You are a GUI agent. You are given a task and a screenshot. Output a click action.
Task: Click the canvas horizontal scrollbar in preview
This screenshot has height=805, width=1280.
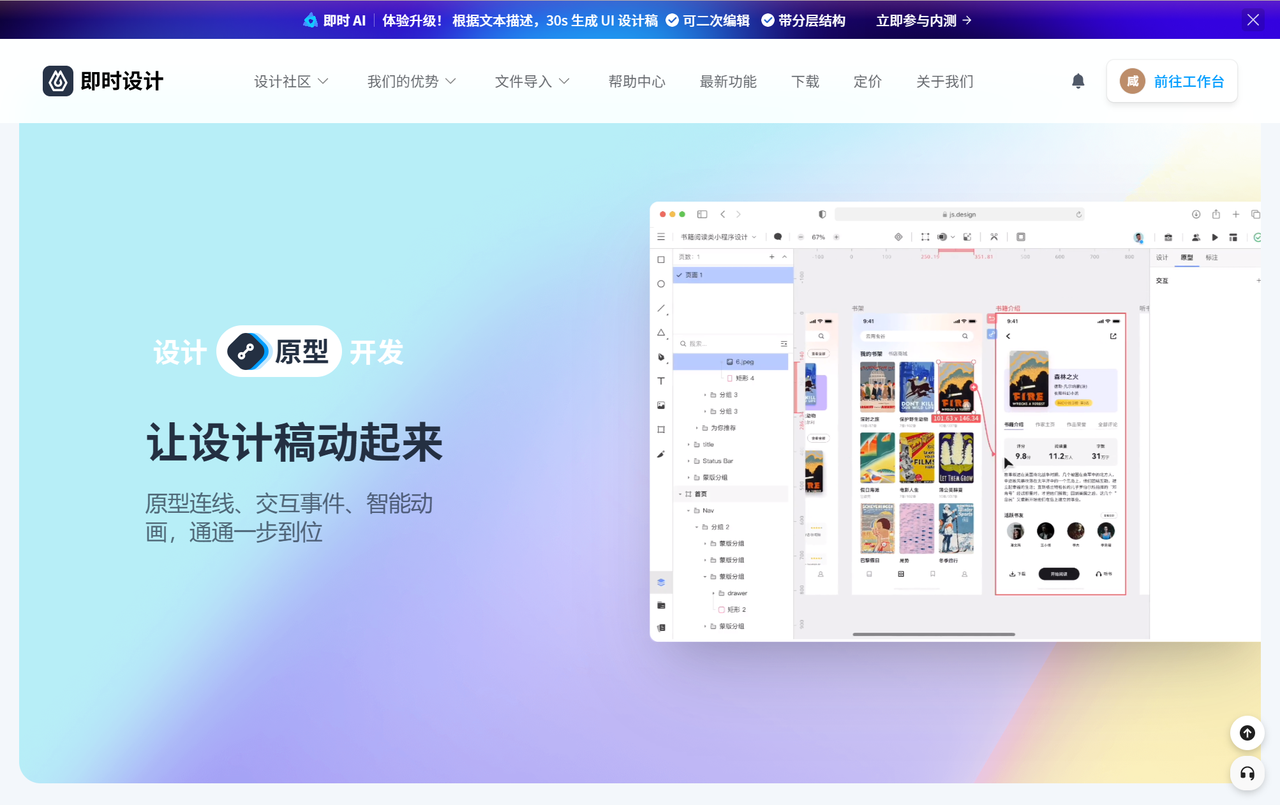[x=933, y=634]
